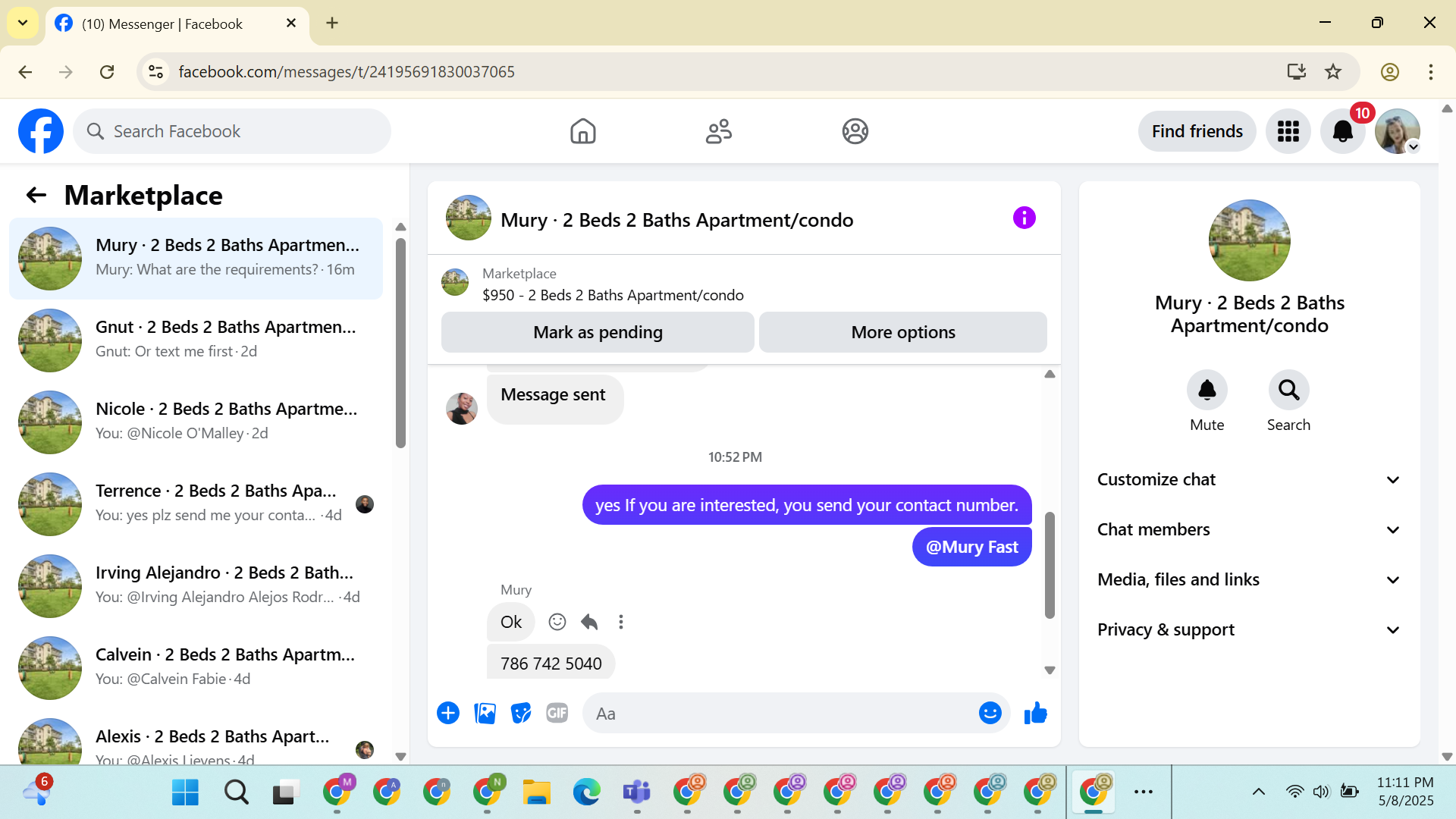
Task: Reply to the 'Ok' message
Action: click(589, 622)
